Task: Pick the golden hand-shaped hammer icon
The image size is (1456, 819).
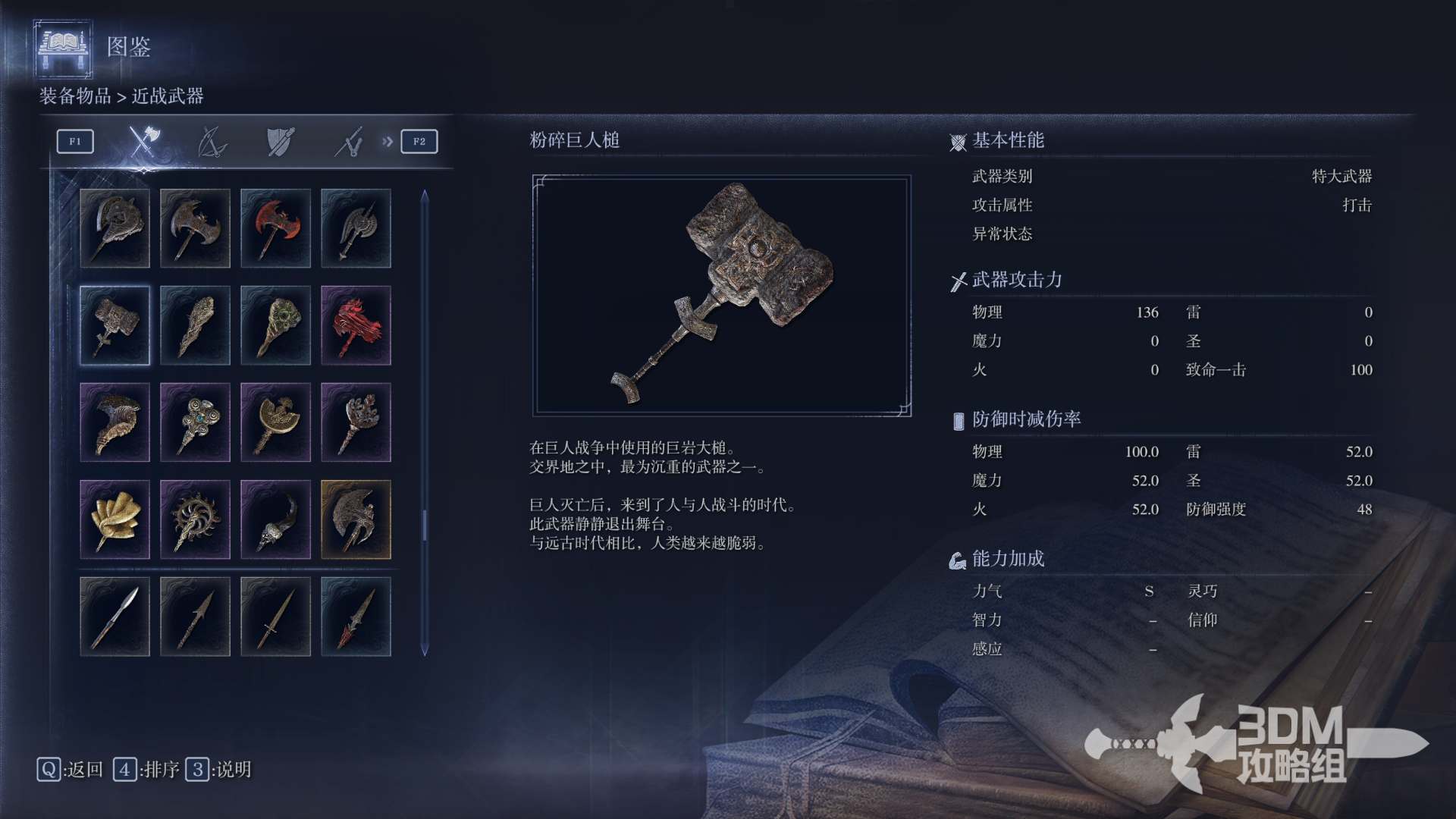Action: [x=115, y=519]
